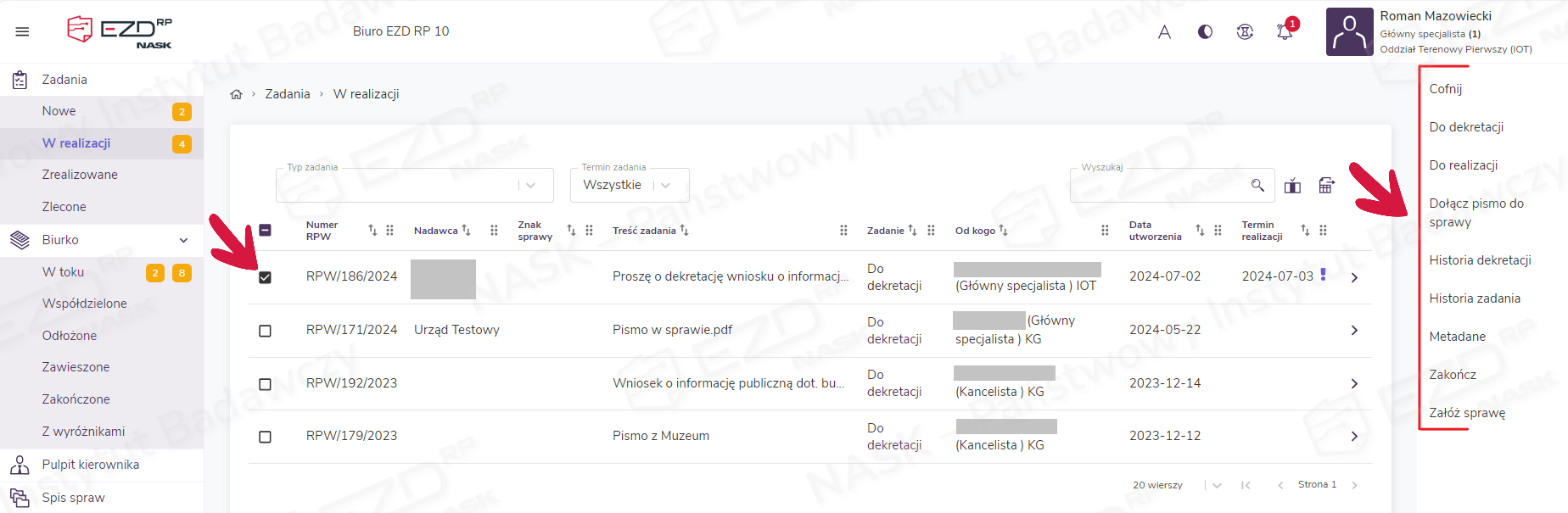Image resolution: width=1568 pixels, height=513 pixels.
Task: Open the 'Termin zadania' dropdown
Action: pos(629,185)
